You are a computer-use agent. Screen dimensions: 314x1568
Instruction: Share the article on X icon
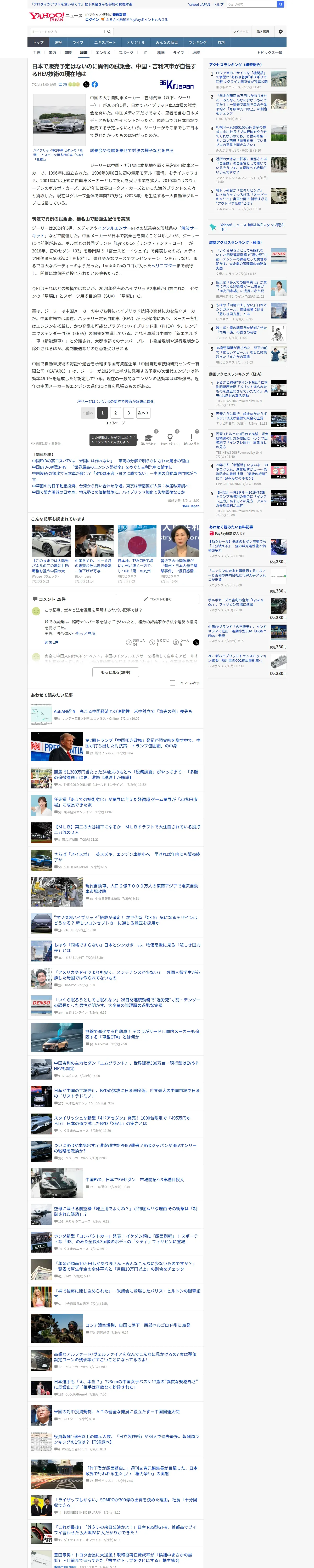(x=86, y=85)
